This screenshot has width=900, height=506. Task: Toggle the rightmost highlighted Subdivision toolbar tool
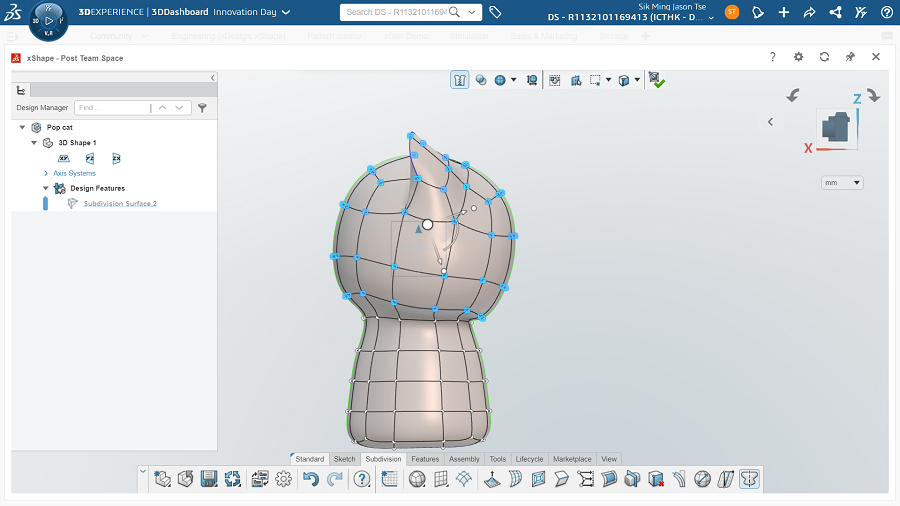pyautogui.click(x=749, y=480)
